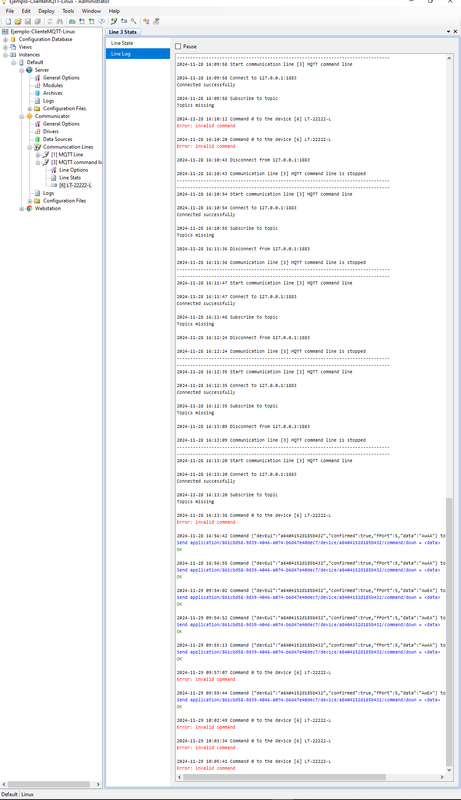Open the Help menu
The image size is (461, 800).
[114, 11]
